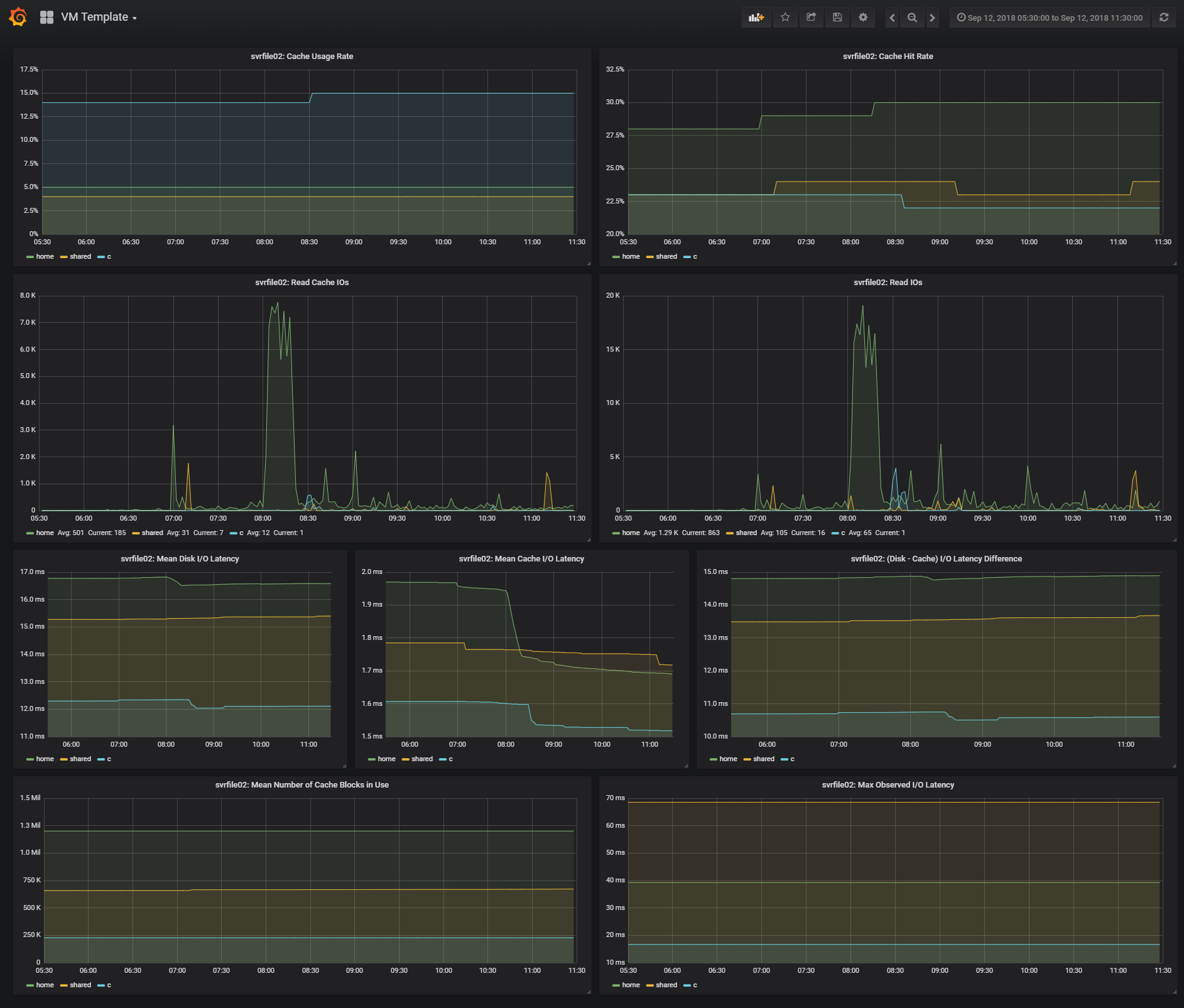Screen dimensions: 1184x1008
Task: Toggle home series in Read Cache IOs legend
Action: coord(45,533)
